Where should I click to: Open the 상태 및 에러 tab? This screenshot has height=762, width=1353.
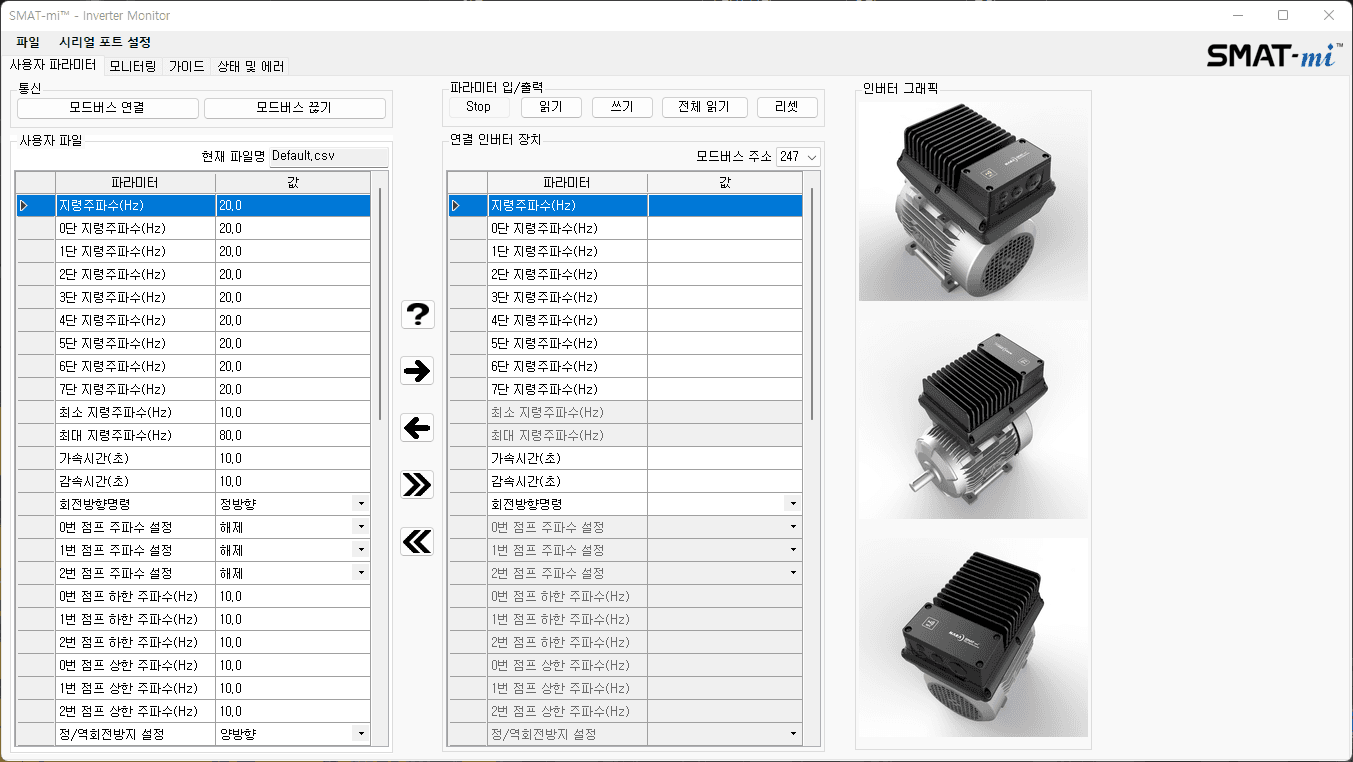point(250,66)
